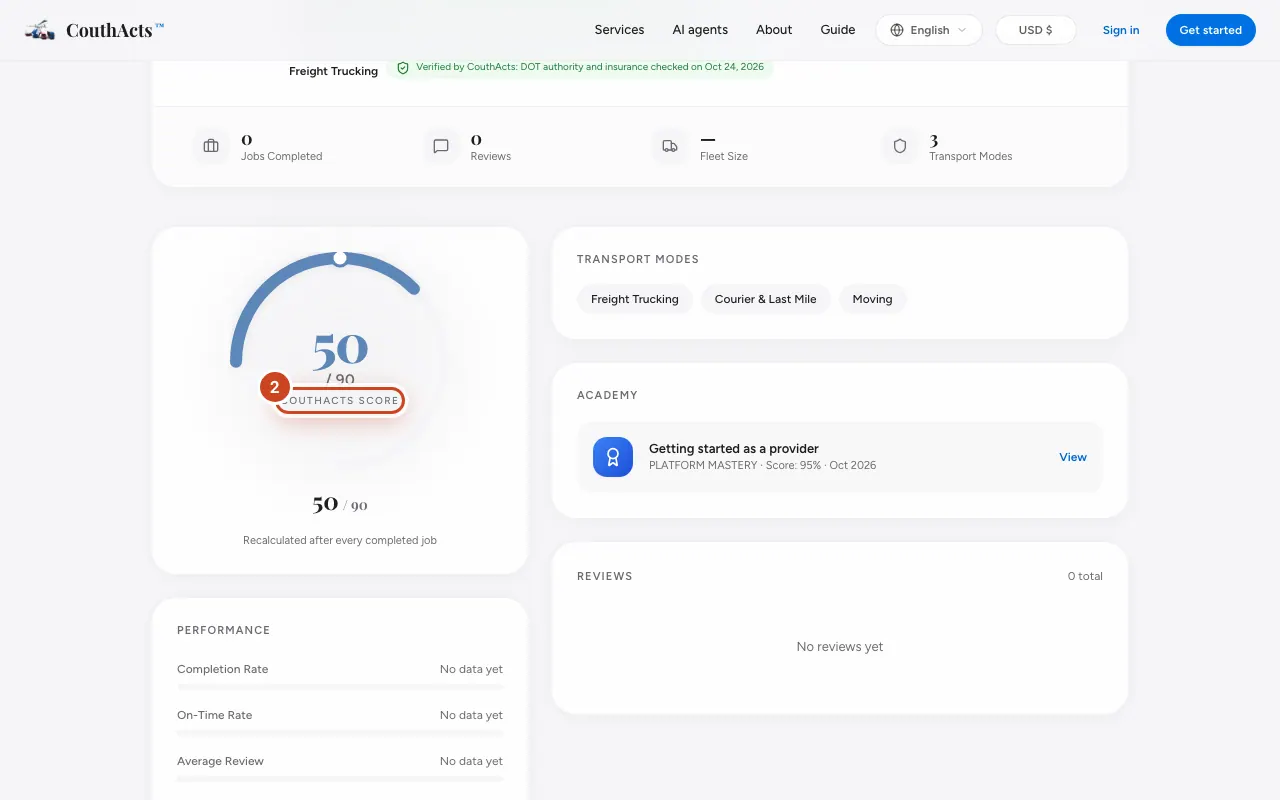1280x800 pixels.
Task: Open the Guide page
Action: click(x=838, y=30)
